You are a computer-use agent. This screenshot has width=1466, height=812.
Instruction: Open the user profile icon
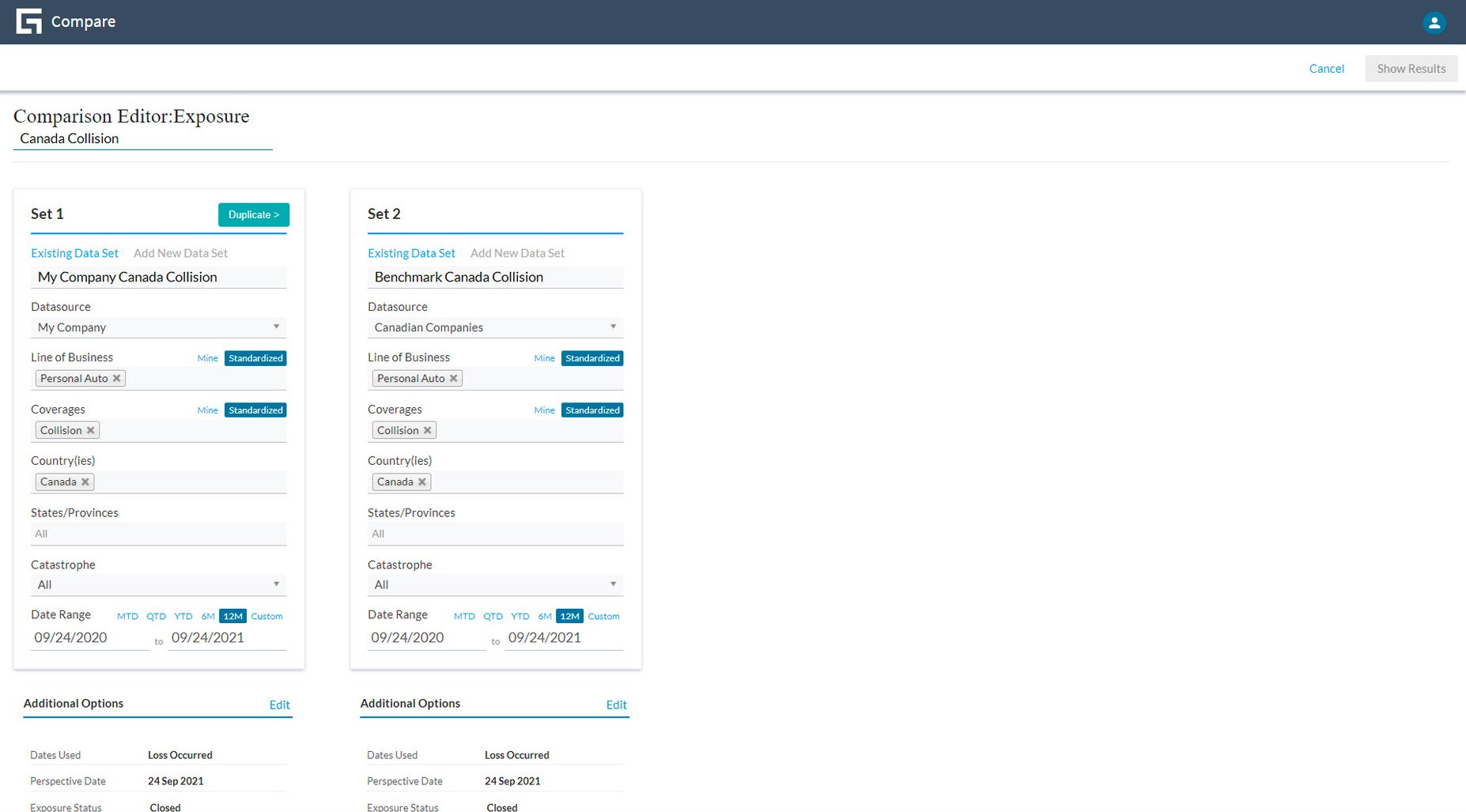[1434, 22]
